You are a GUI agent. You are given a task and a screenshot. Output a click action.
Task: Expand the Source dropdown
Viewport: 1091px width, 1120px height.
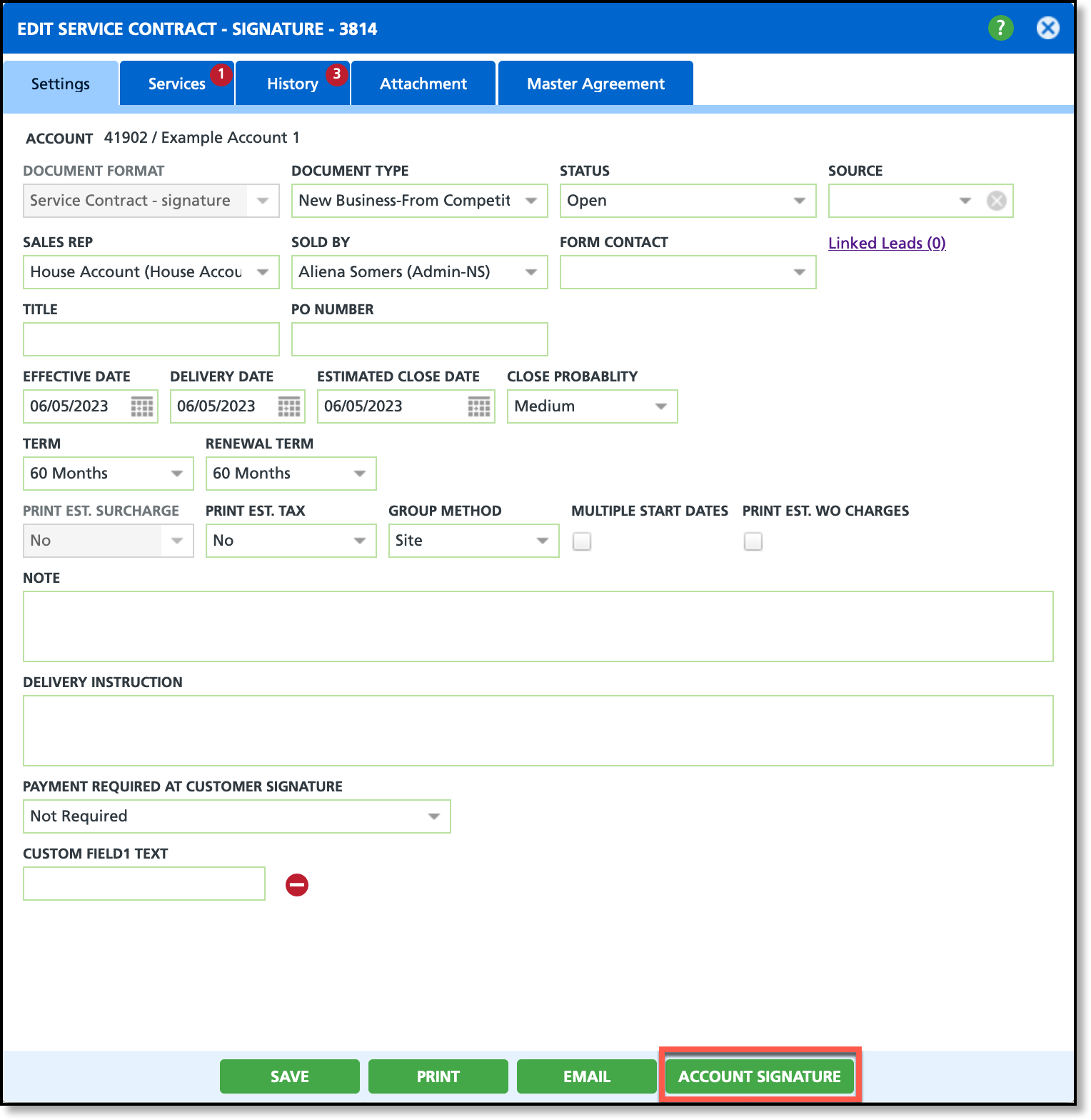(965, 201)
